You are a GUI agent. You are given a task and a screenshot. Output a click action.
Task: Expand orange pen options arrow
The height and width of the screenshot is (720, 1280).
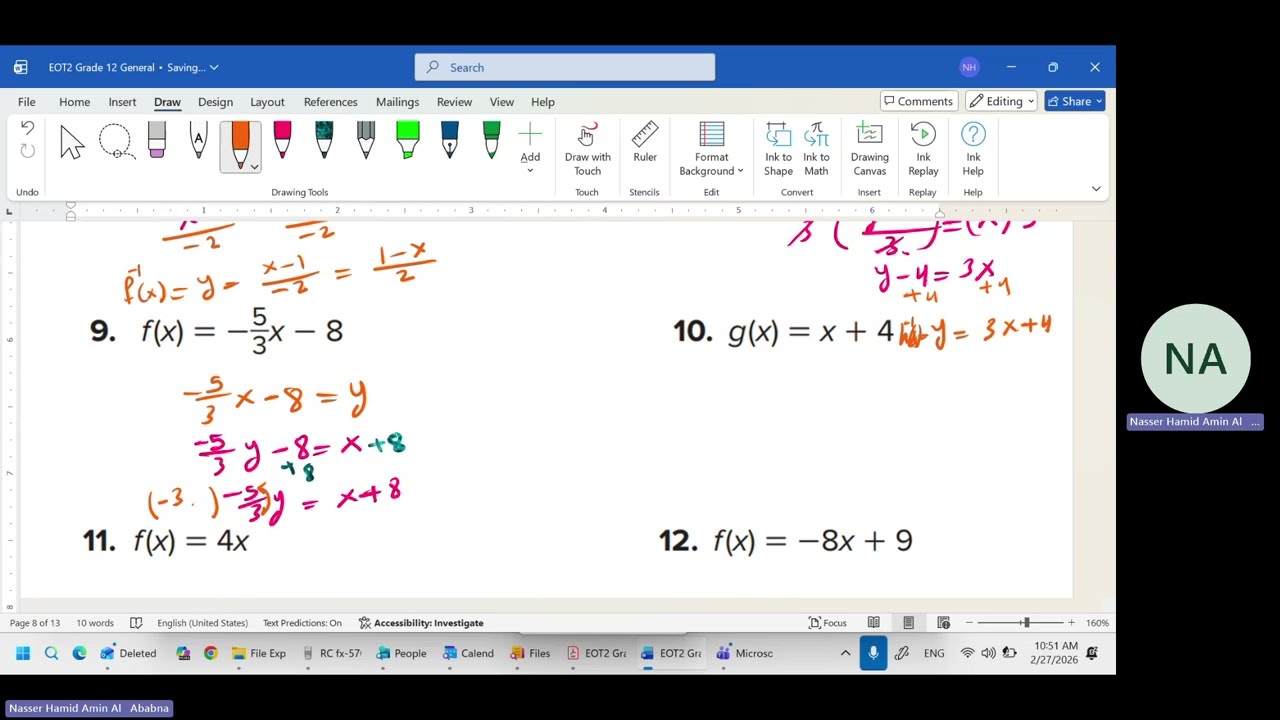pyautogui.click(x=254, y=166)
